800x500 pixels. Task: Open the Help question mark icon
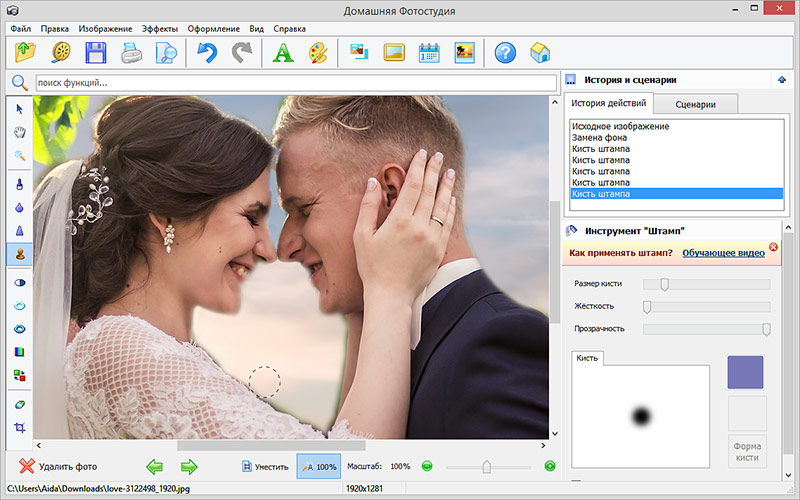505,53
